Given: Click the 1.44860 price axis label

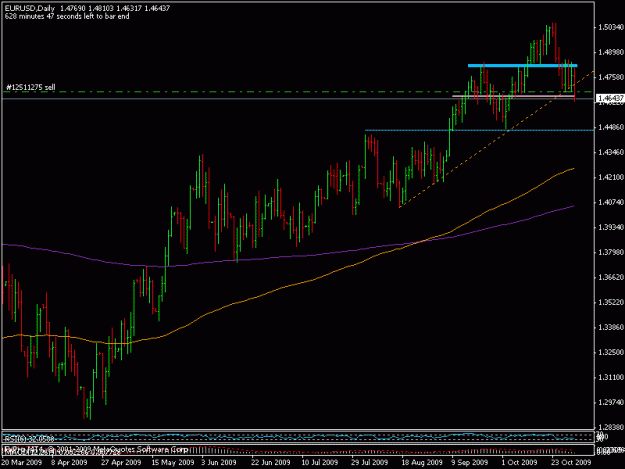Looking at the screenshot, I should pos(611,127).
